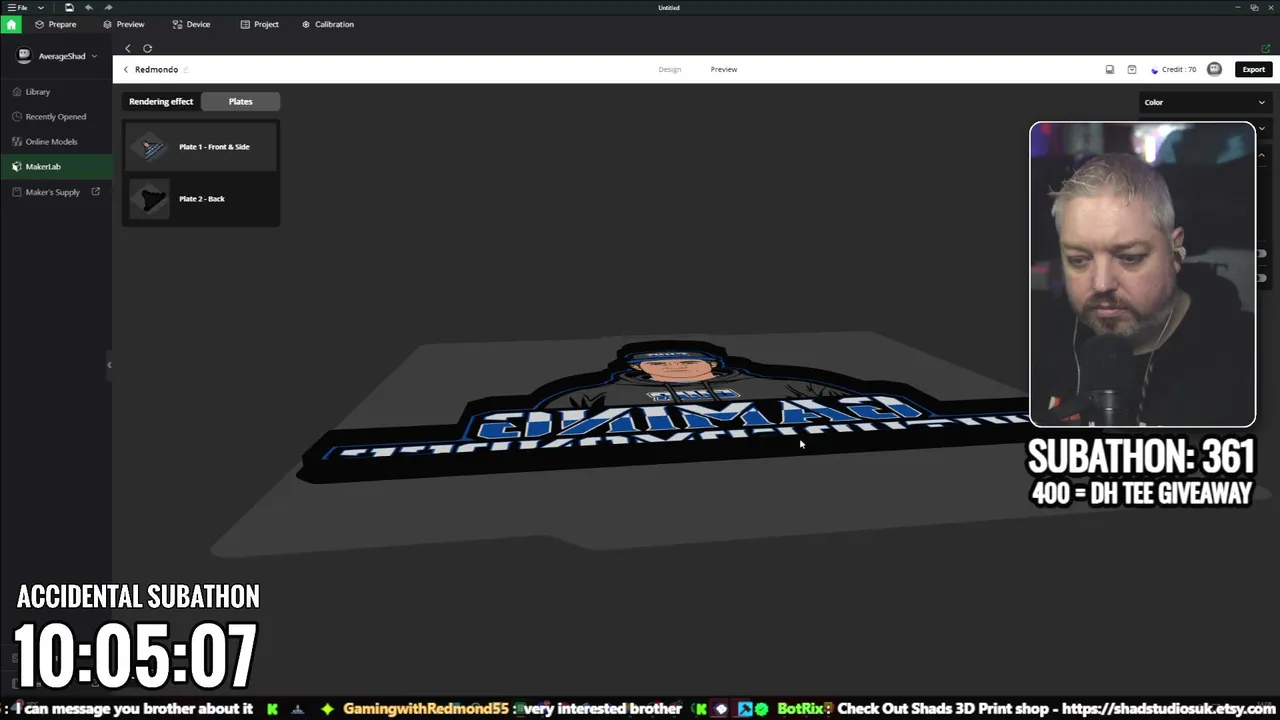
Task: Refresh the MakerLab page
Action: [147, 48]
